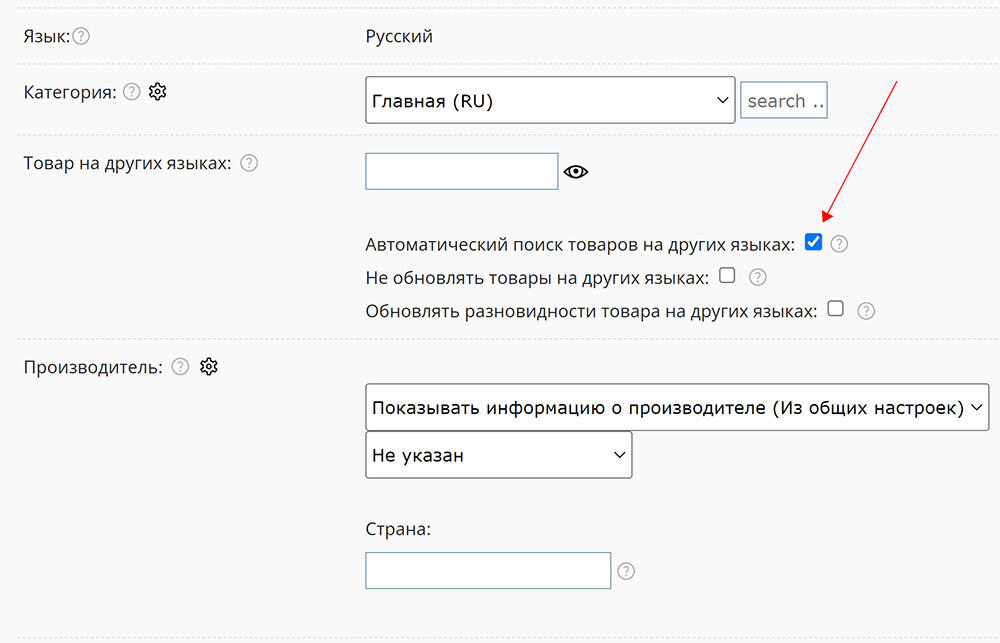This screenshot has height=643, width=1000.
Task: Click into the Страна text field
Action: point(488,571)
